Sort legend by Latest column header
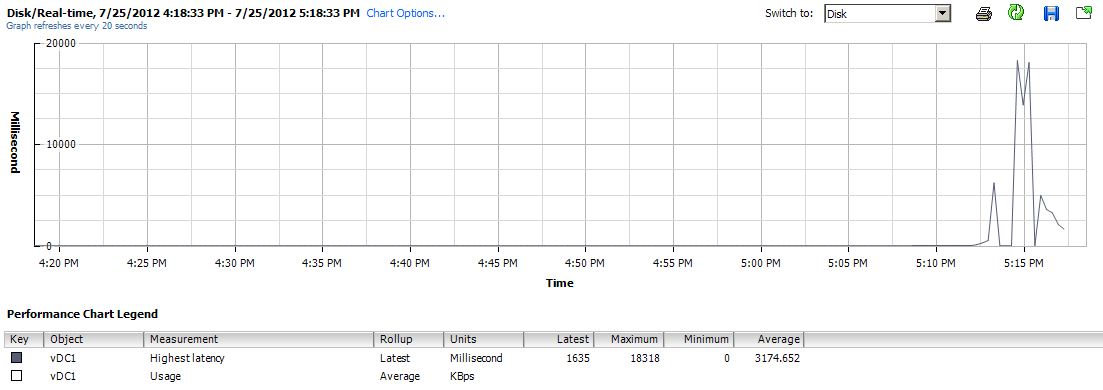Image resolution: width=1103 pixels, height=390 pixels. [559, 339]
